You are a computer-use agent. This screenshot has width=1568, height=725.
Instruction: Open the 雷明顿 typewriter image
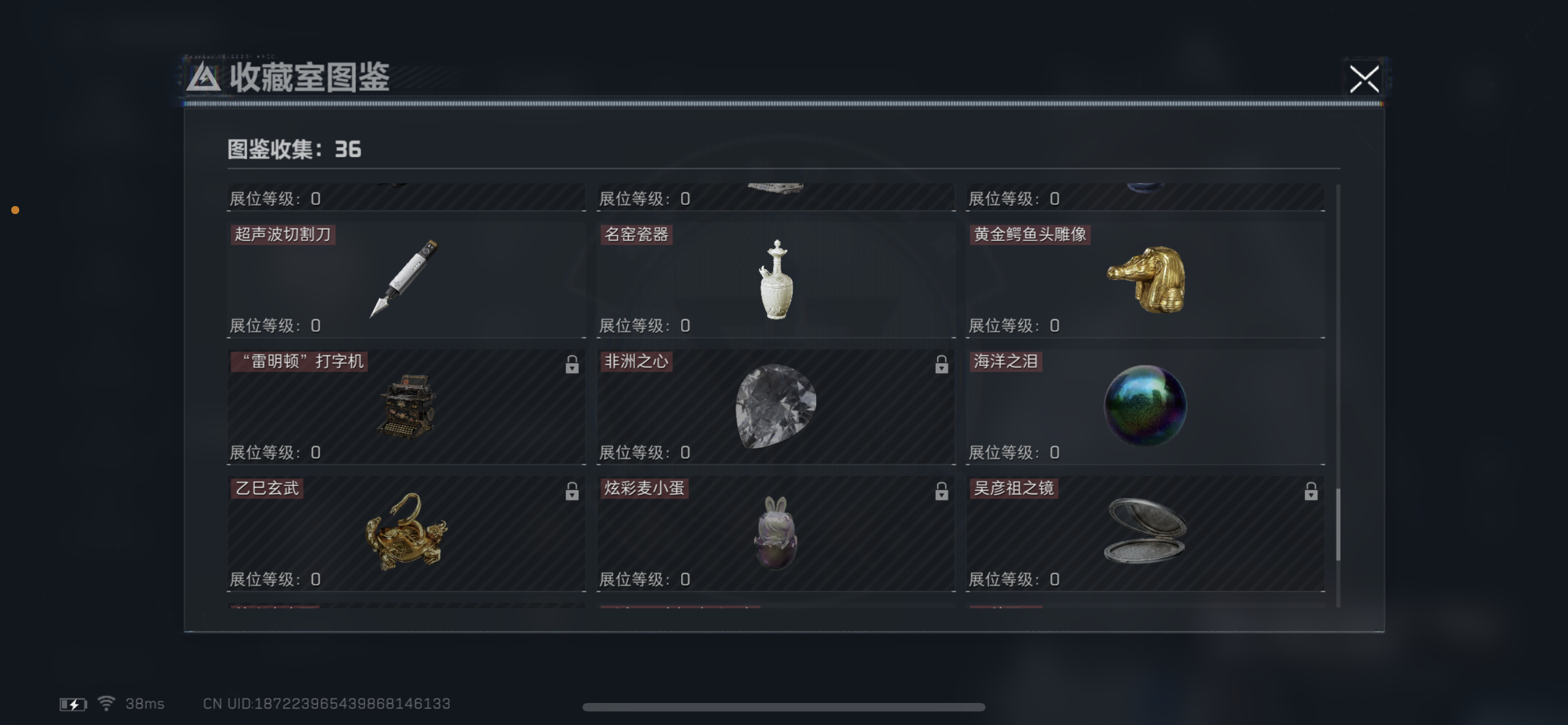tap(406, 405)
